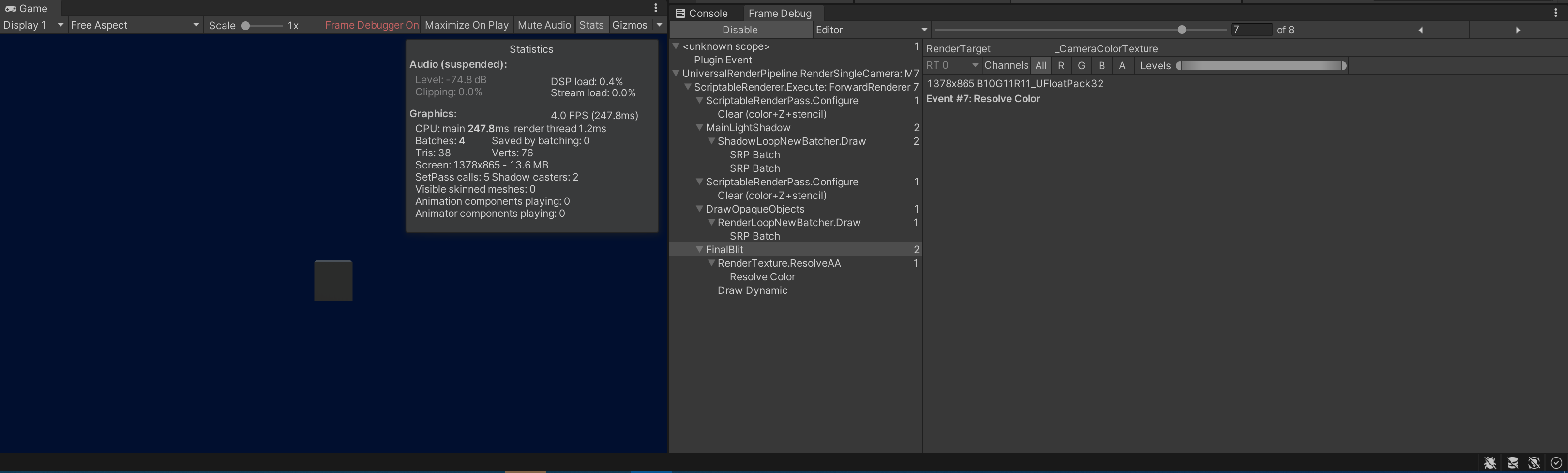
Task: Step to the next frame debugger event
Action: [1517, 29]
